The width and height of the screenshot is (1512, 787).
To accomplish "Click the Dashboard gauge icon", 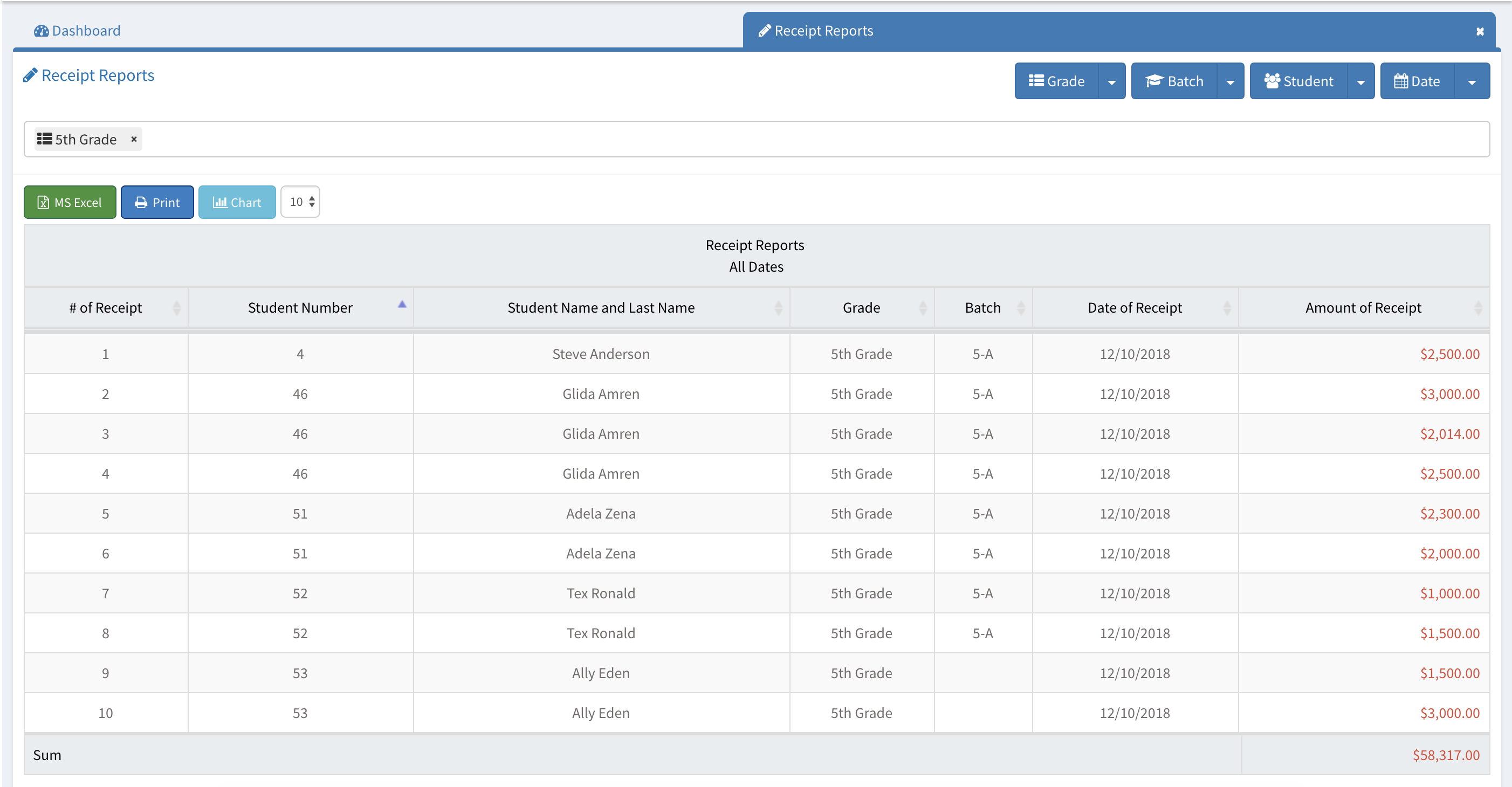I will 41,31.
